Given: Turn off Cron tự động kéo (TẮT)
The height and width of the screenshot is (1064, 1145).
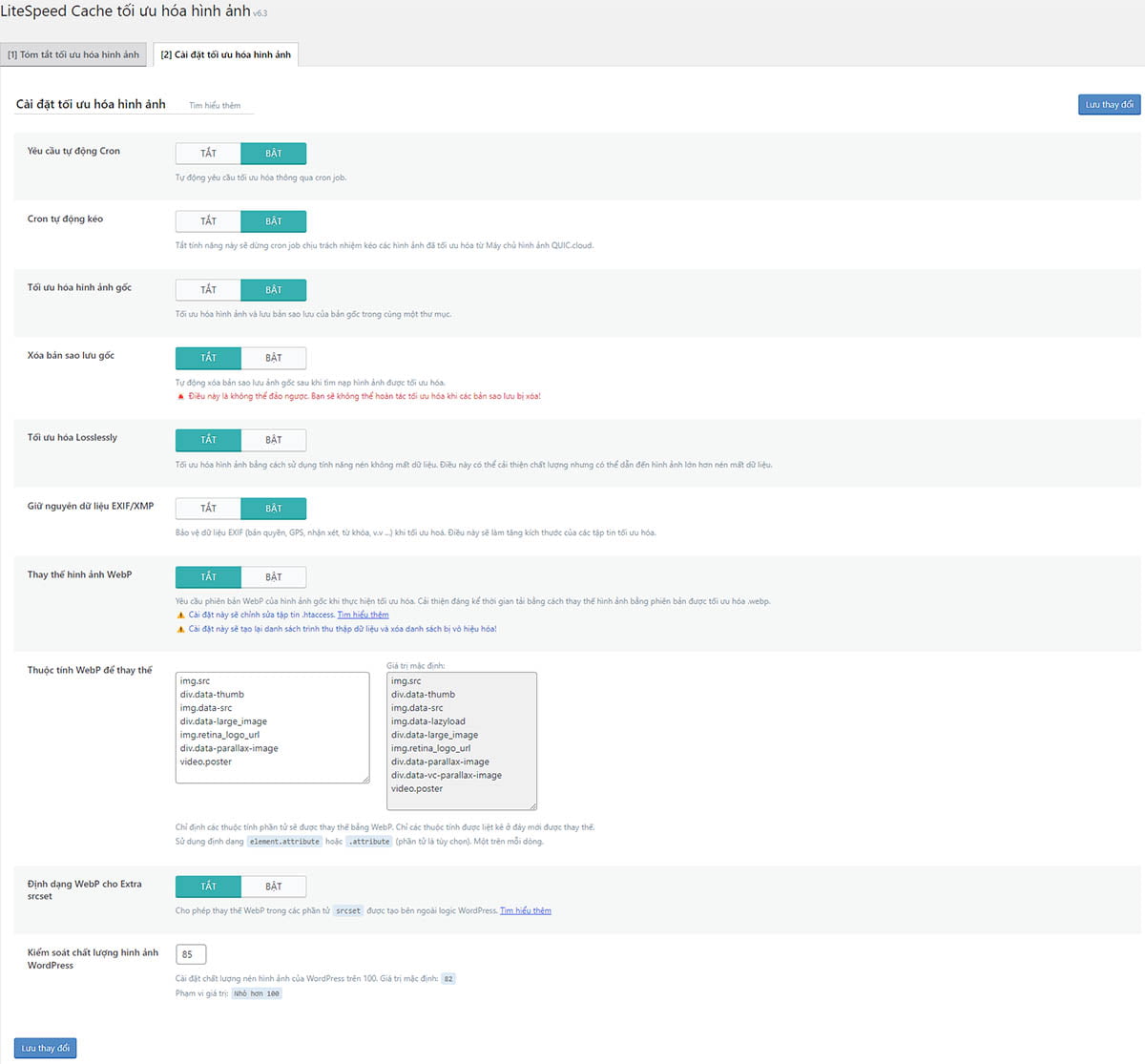Looking at the screenshot, I should (x=208, y=221).
